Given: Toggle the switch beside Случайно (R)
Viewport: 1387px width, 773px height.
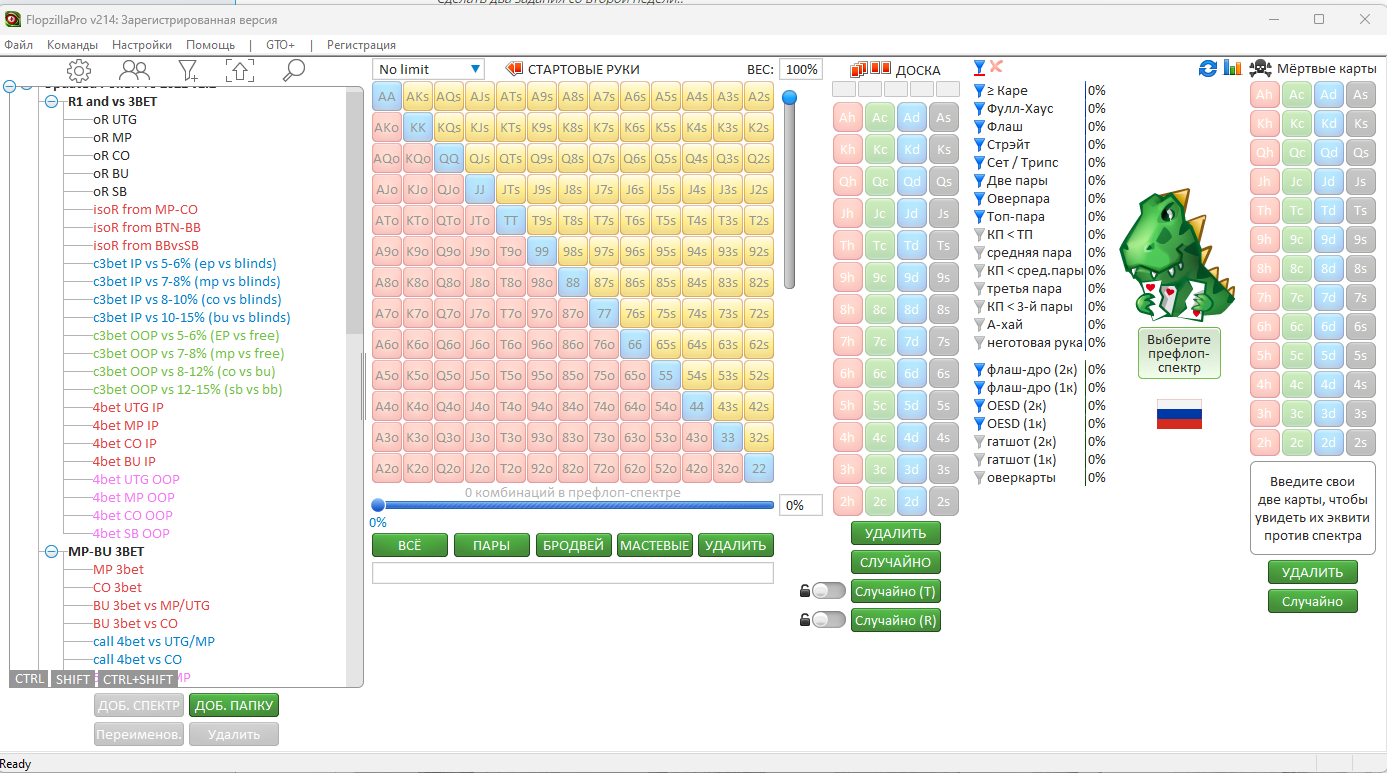Looking at the screenshot, I should [828, 620].
